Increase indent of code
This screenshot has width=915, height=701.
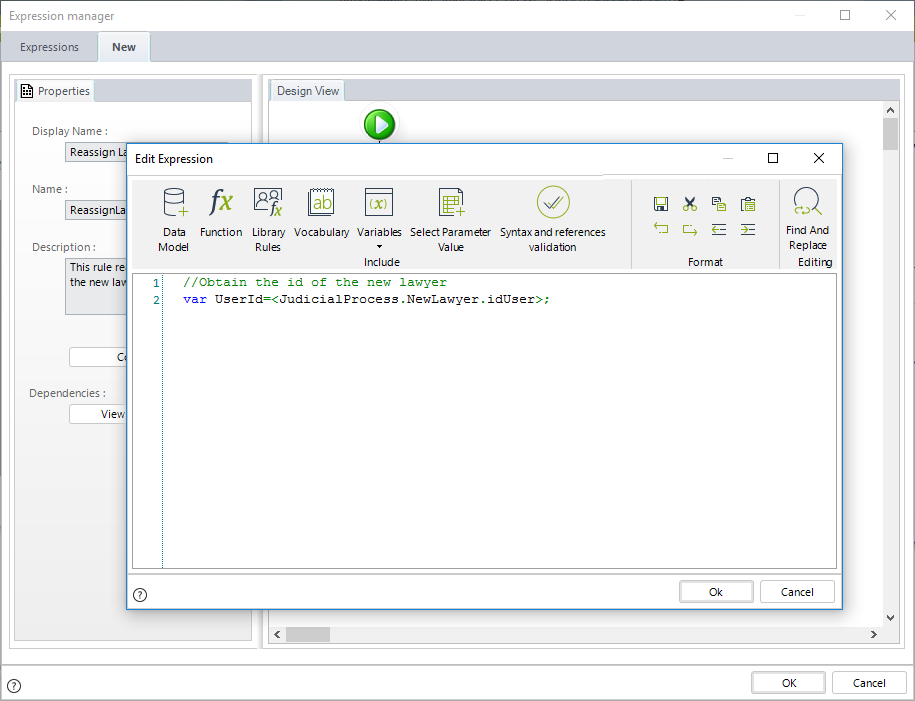click(x=748, y=229)
